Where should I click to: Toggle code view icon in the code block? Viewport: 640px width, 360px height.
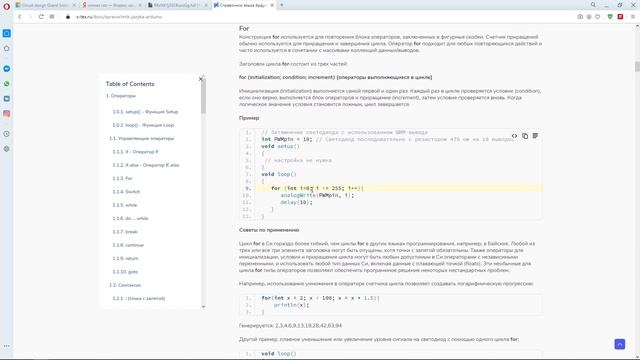[x=514, y=136]
